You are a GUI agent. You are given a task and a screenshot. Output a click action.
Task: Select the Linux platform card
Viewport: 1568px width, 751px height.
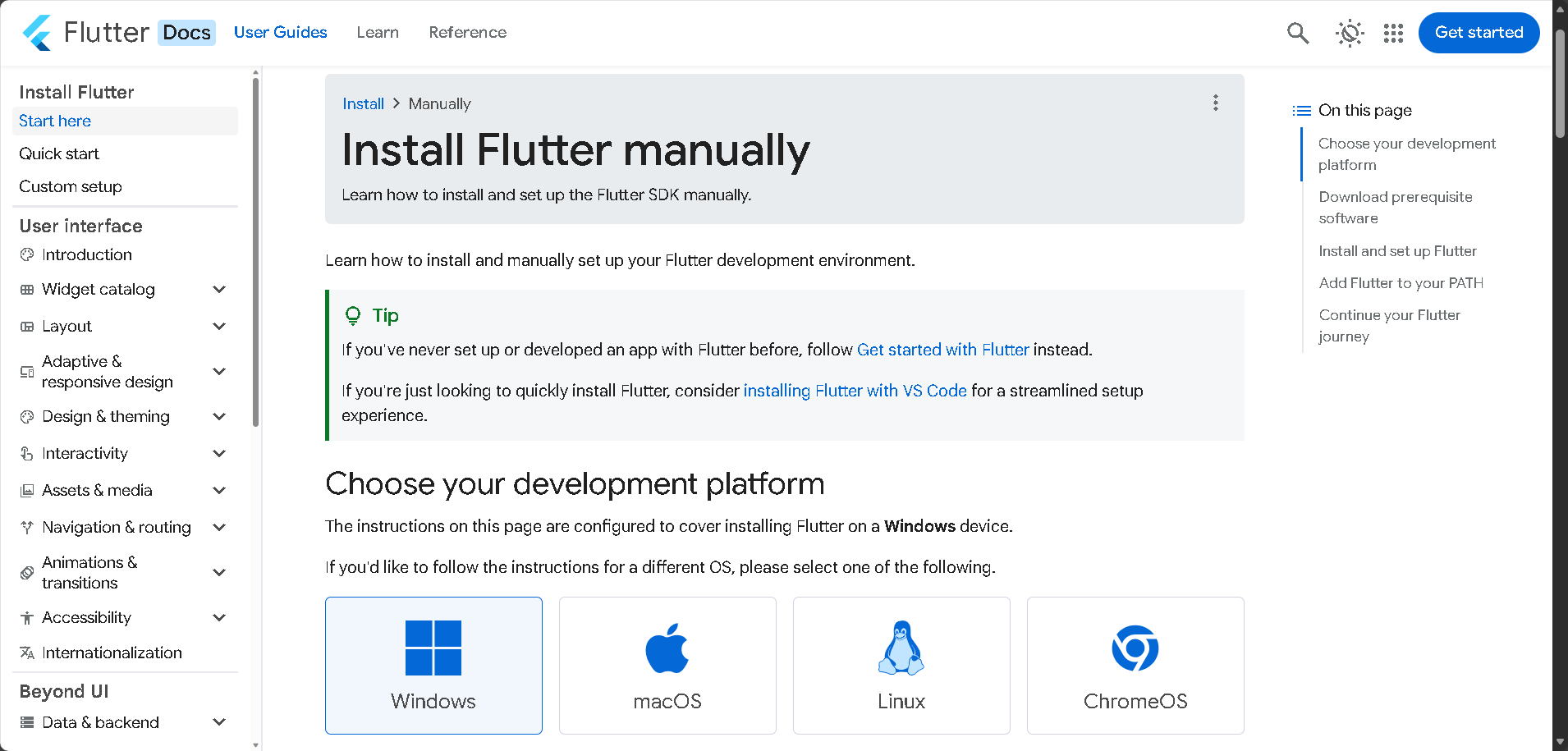[901, 666]
